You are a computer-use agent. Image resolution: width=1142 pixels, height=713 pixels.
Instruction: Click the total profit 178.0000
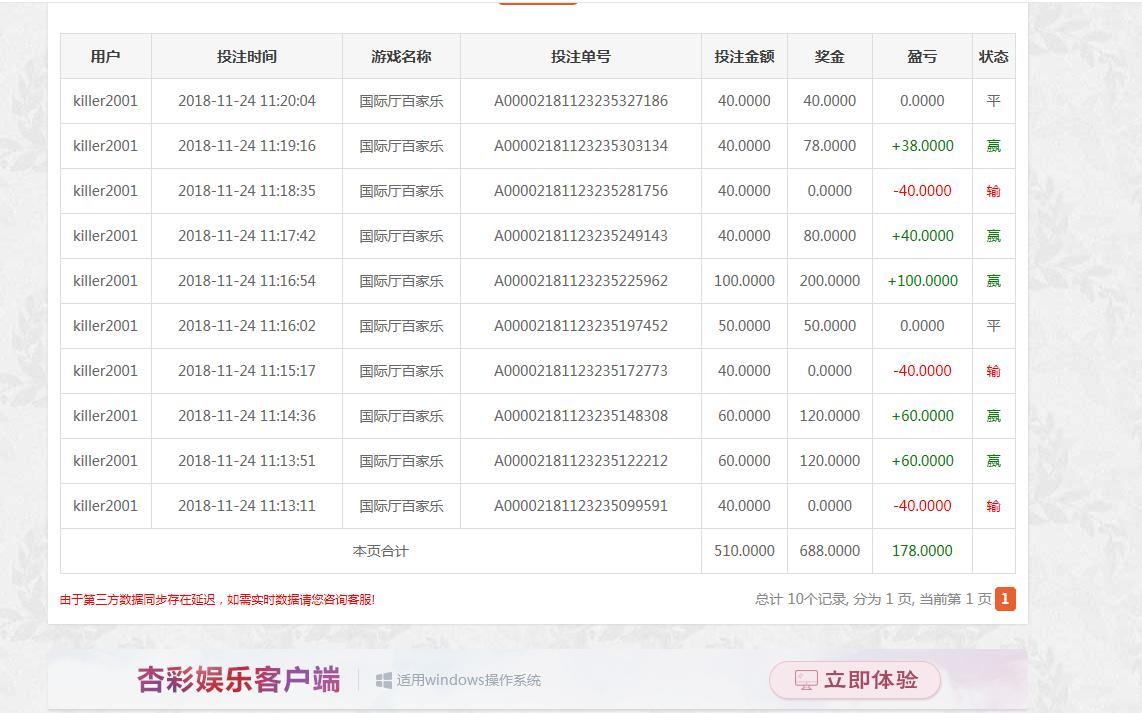tap(922, 551)
